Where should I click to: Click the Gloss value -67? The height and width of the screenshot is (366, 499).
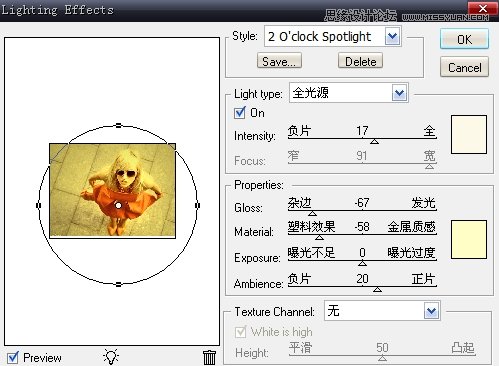(x=362, y=203)
